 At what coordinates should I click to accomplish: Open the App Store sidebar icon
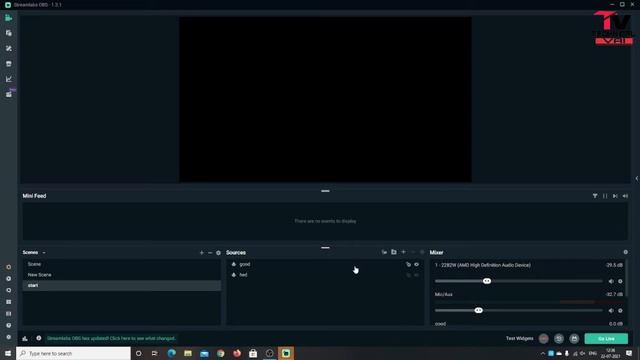click(9, 64)
